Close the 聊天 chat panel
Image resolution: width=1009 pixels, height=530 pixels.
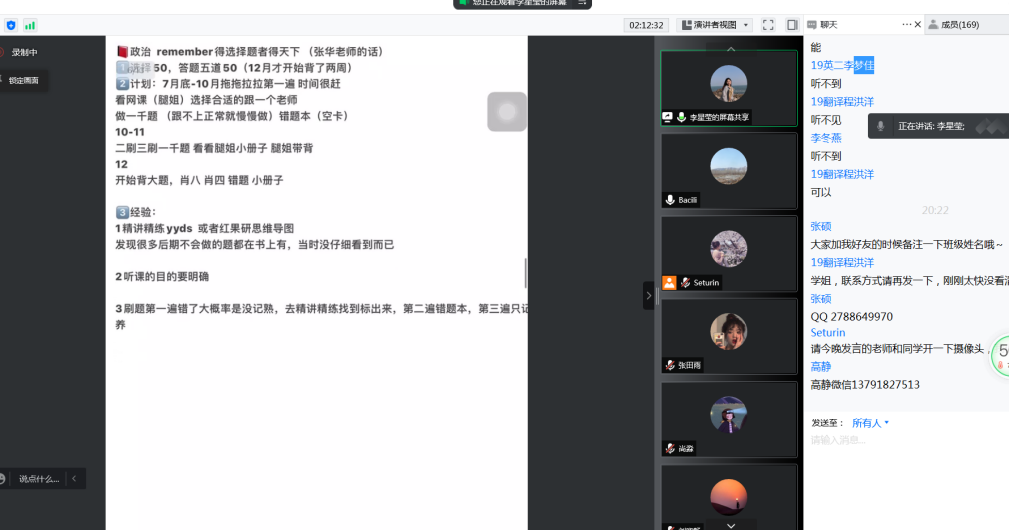918,24
